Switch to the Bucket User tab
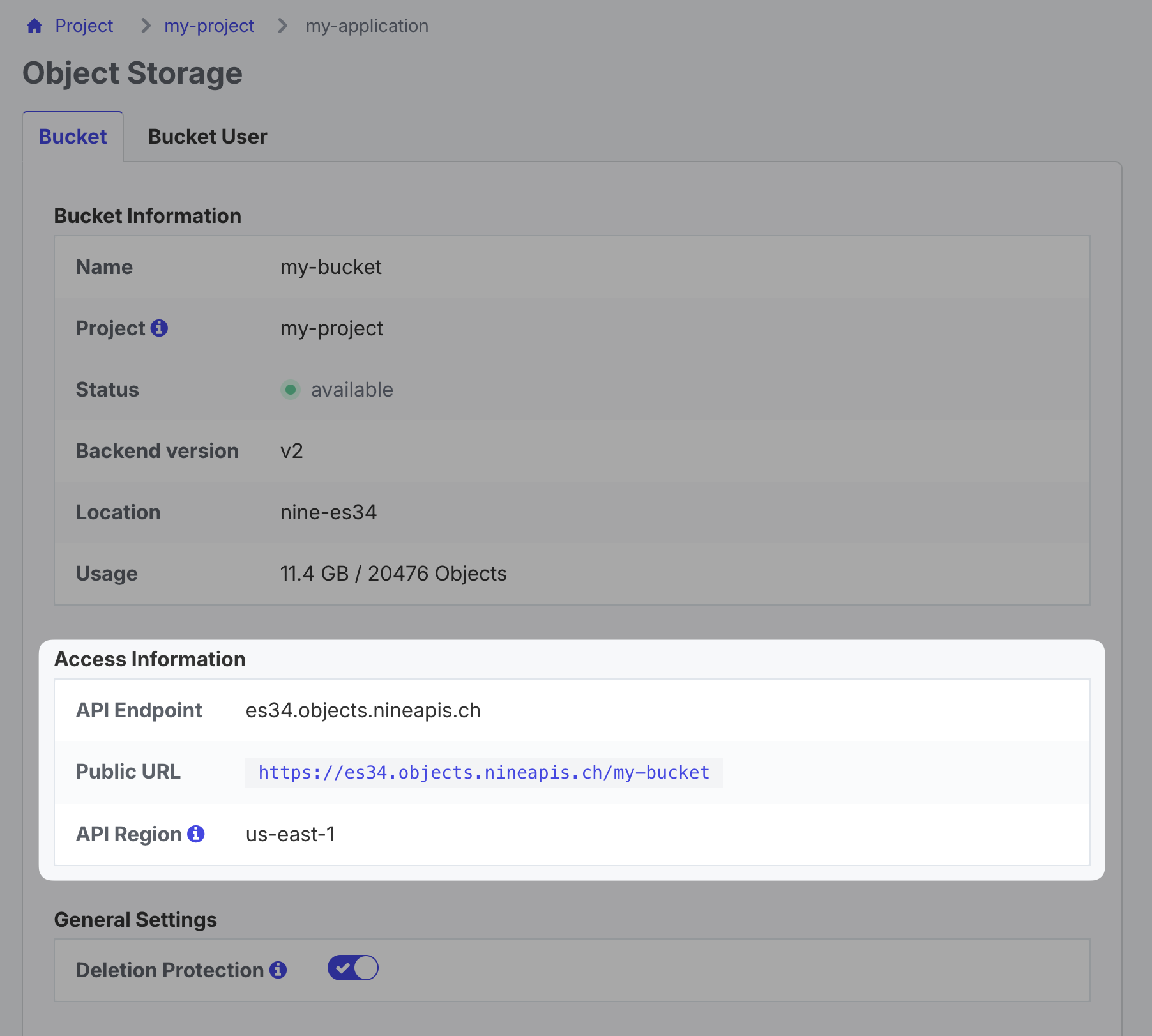The height and width of the screenshot is (1036, 1152). click(207, 136)
